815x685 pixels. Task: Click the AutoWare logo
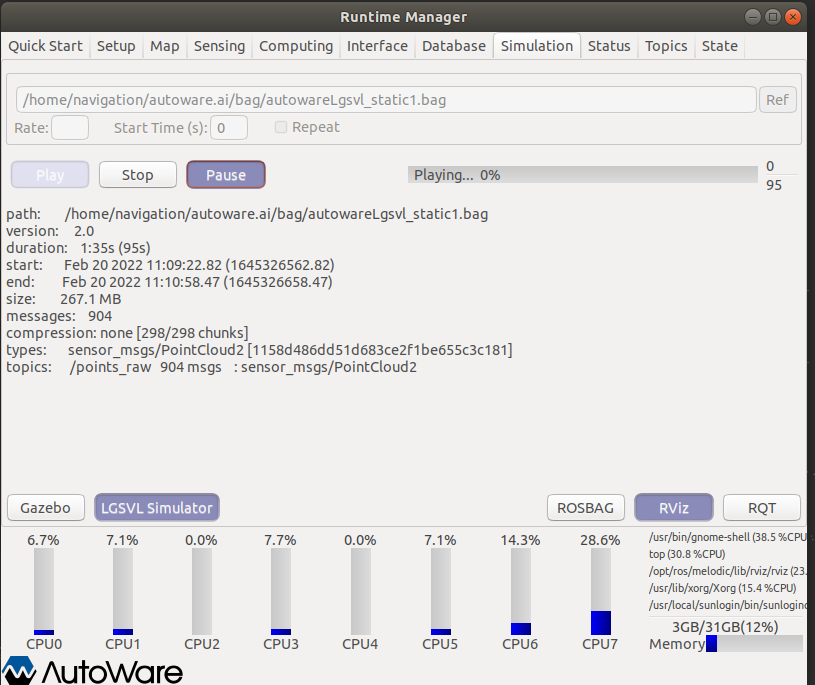coord(92,670)
